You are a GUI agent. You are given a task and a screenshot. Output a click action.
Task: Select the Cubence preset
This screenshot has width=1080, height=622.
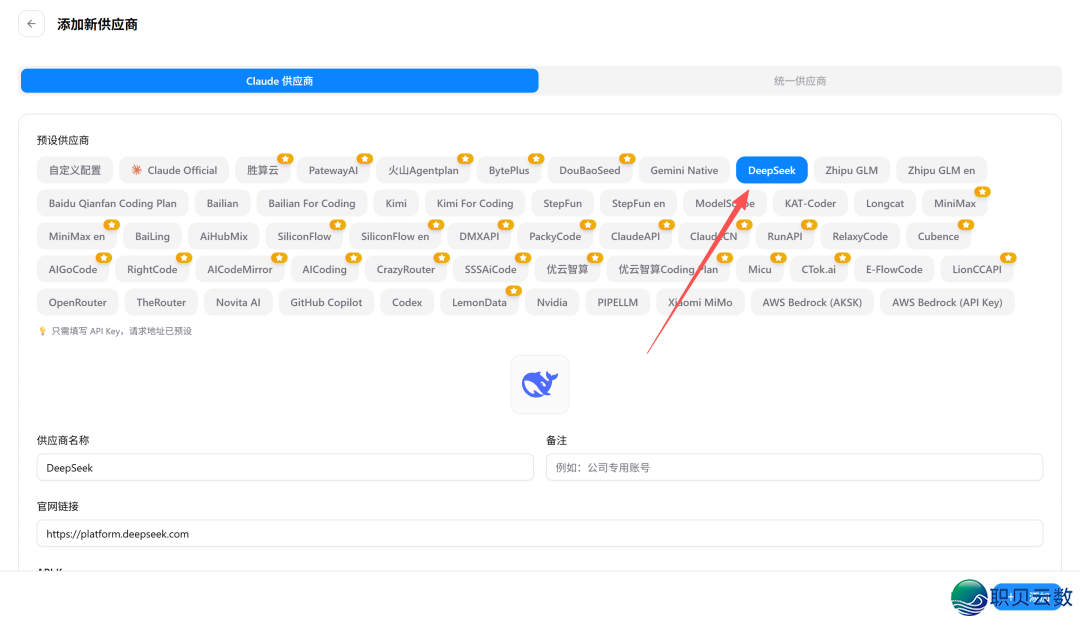(938, 236)
